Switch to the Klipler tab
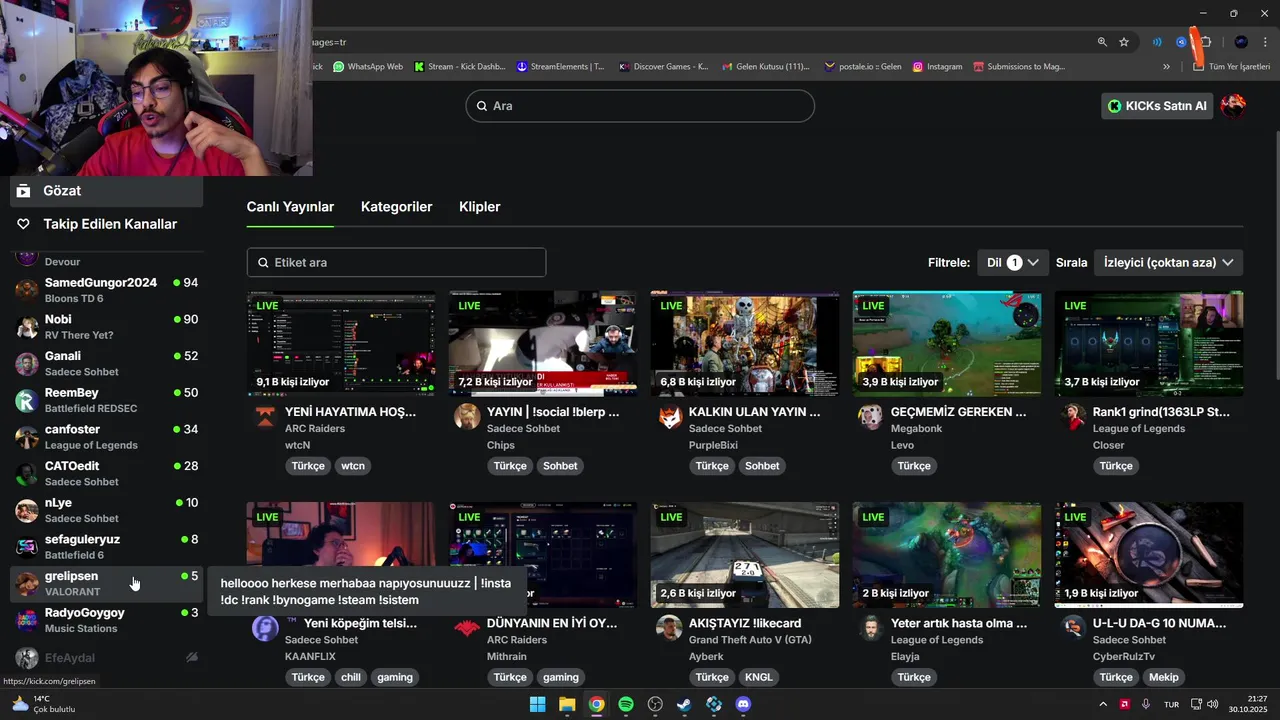1280x720 pixels. pyautogui.click(x=479, y=207)
